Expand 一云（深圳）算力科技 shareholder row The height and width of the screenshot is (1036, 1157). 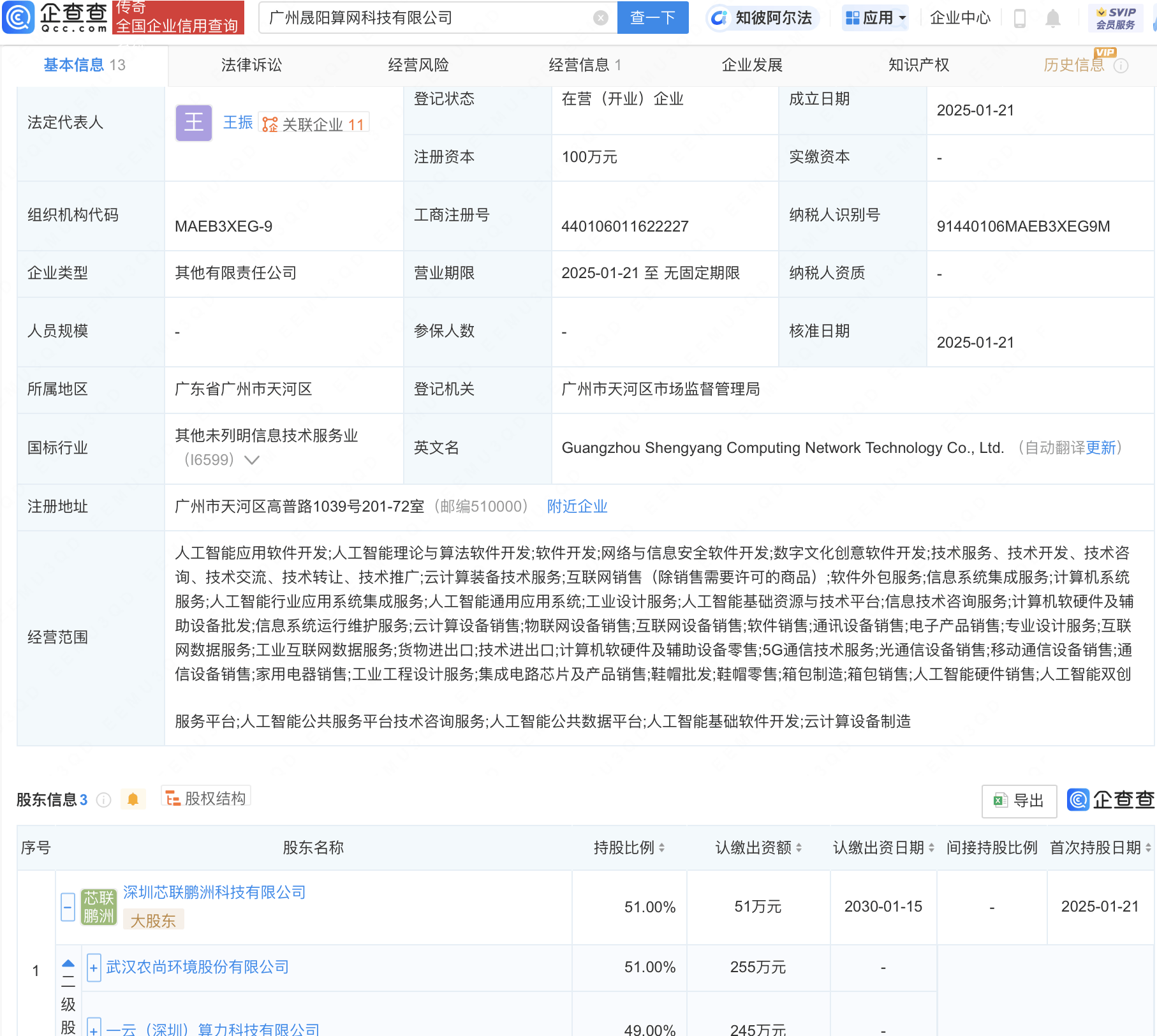point(94,1027)
